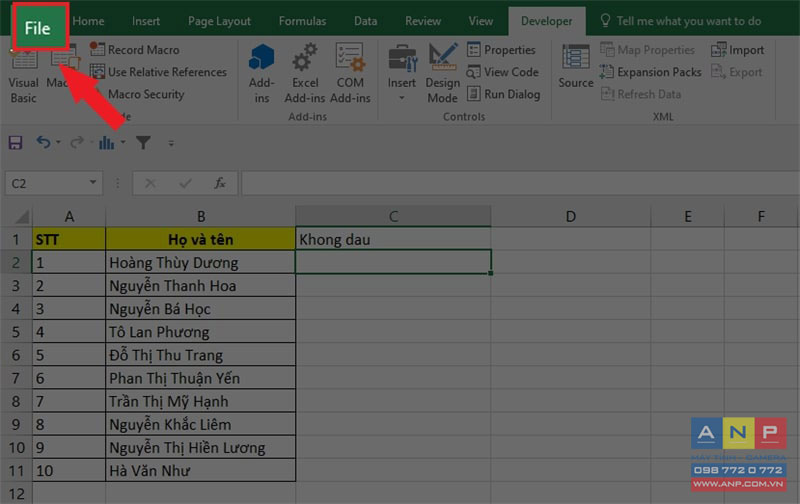The height and width of the screenshot is (504, 800).
Task: Select cell 'Hoàng Thùy Dương'
Action: 201,263
